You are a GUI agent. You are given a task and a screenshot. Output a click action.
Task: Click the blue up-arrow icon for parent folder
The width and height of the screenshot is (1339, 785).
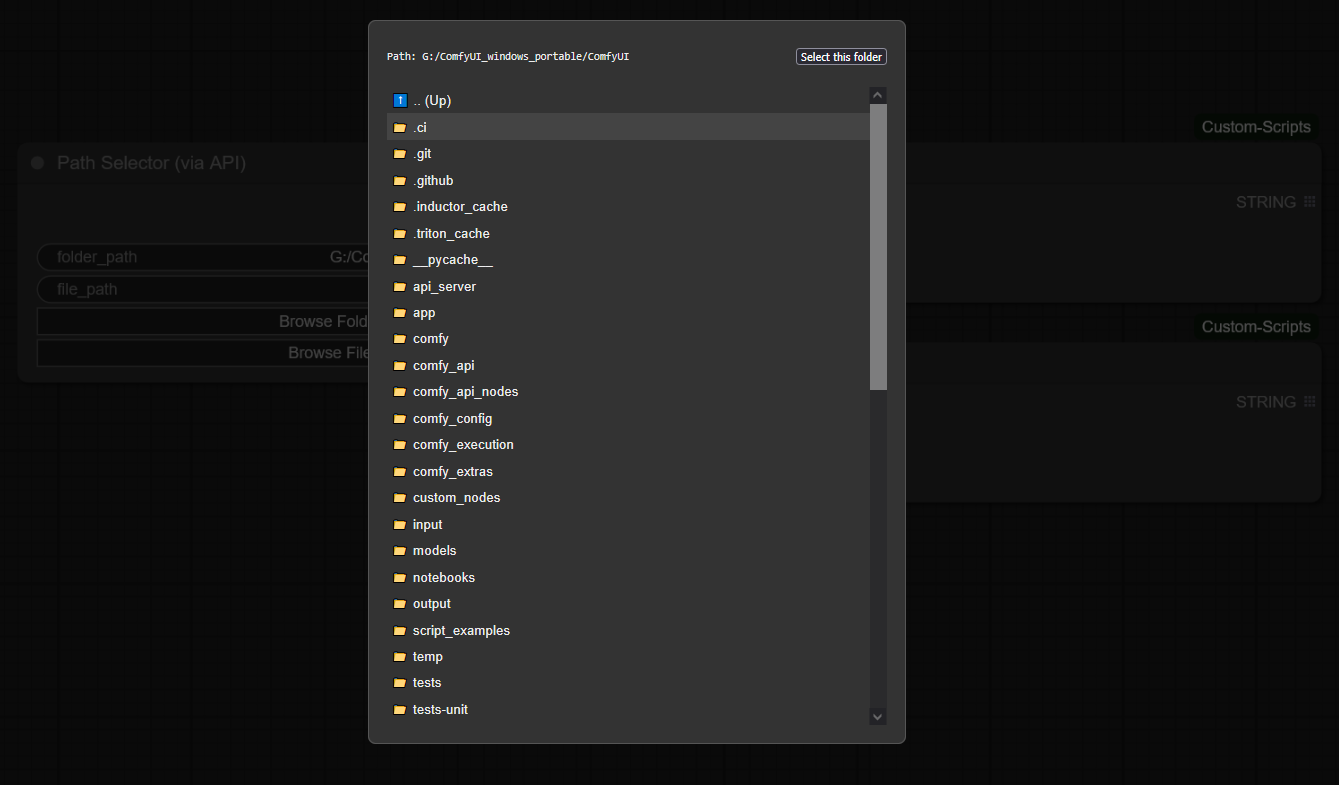click(x=400, y=101)
